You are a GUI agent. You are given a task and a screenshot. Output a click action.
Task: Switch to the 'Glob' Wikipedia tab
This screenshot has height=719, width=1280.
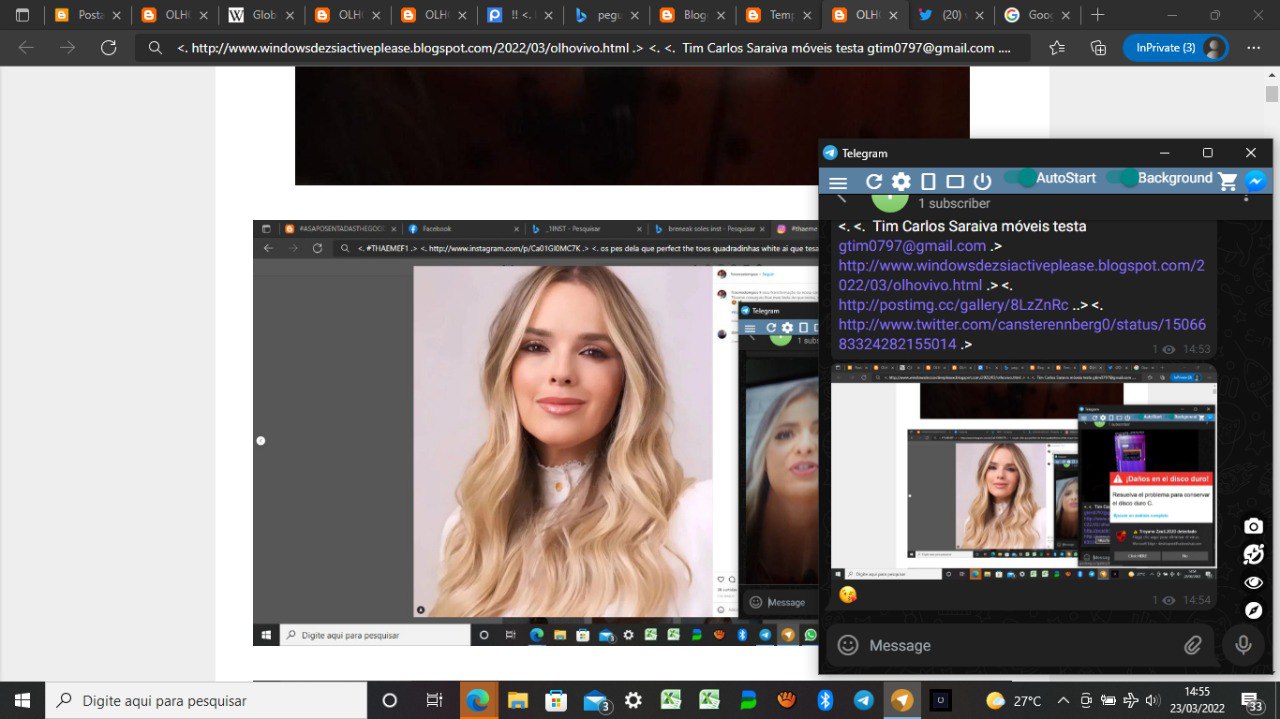tap(256, 15)
